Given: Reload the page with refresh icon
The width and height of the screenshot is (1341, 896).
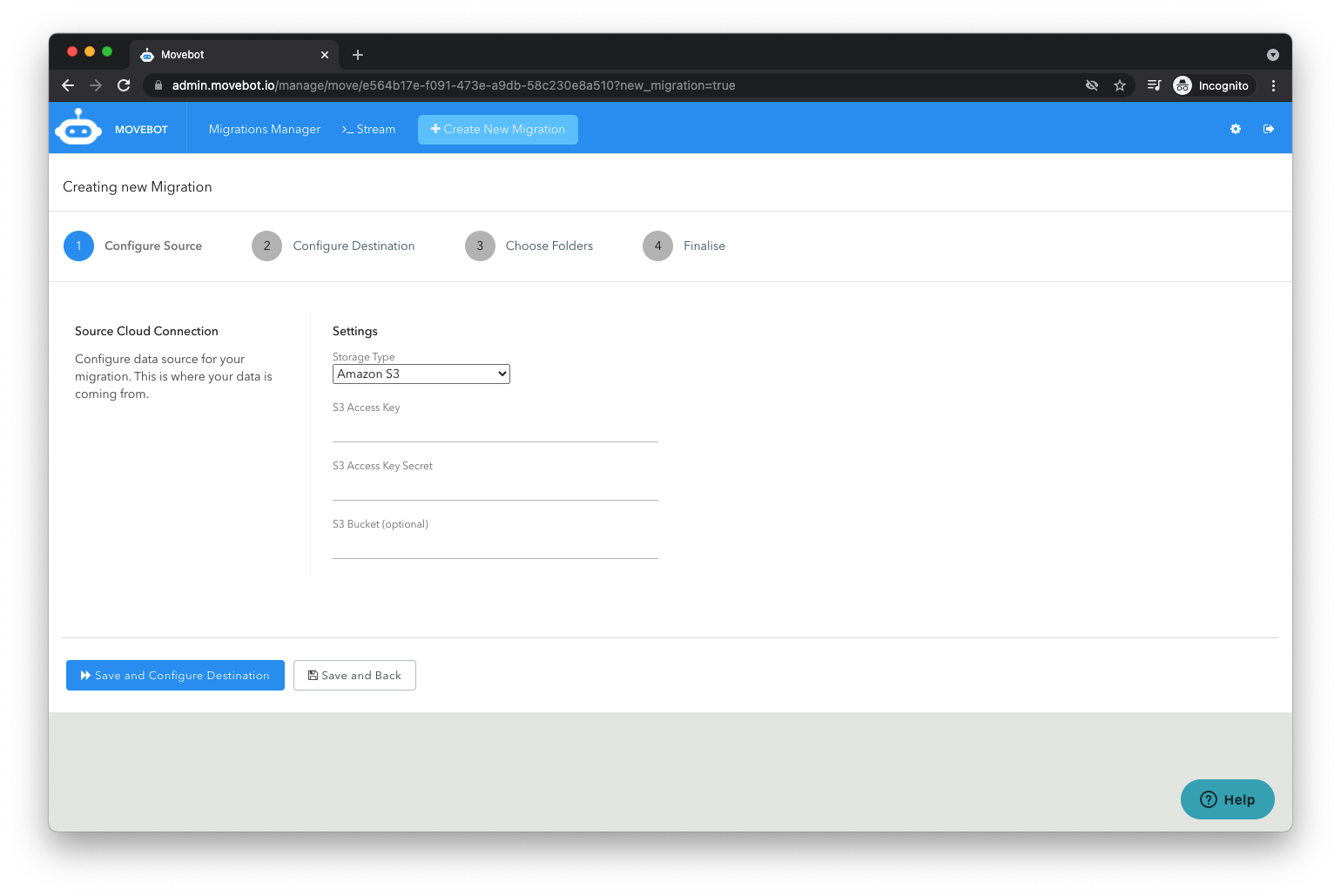Looking at the screenshot, I should (124, 85).
